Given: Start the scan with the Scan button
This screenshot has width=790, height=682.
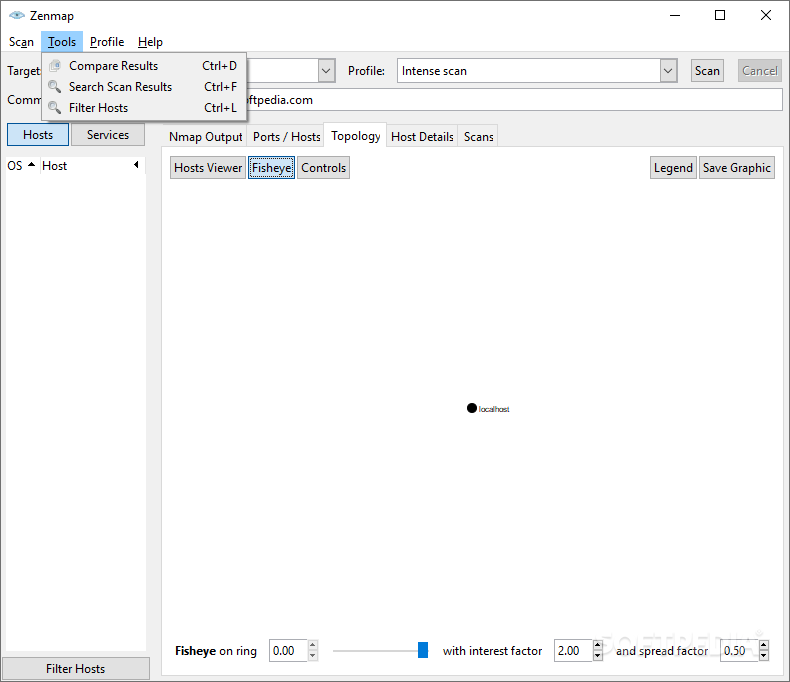Looking at the screenshot, I should [707, 71].
